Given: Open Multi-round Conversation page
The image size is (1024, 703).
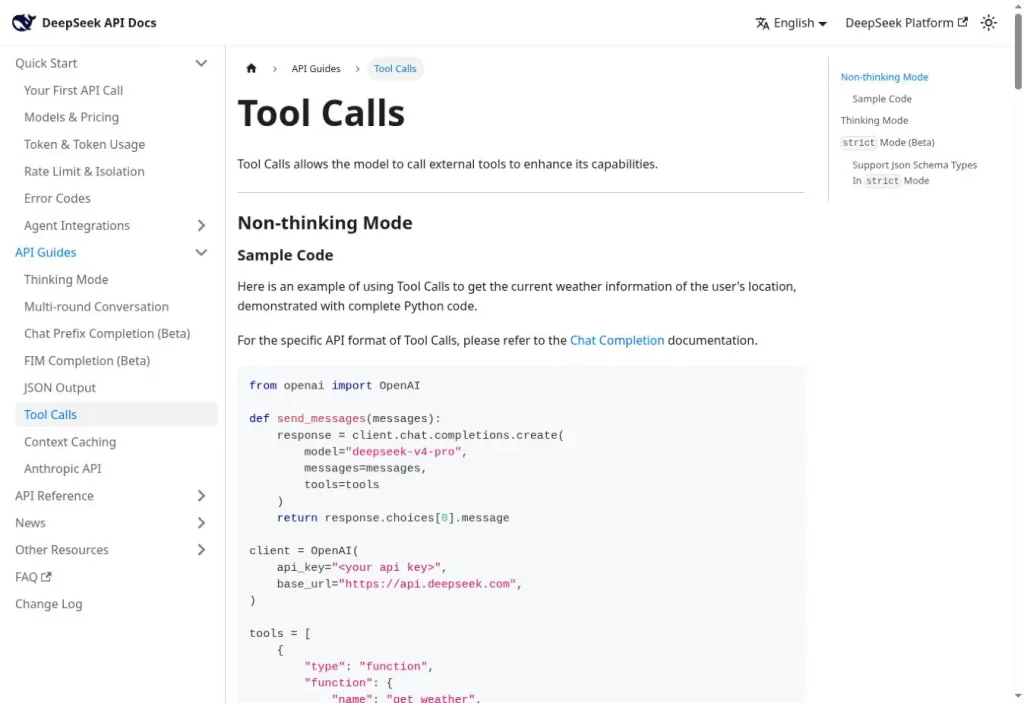Looking at the screenshot, I should click(96, 306).
